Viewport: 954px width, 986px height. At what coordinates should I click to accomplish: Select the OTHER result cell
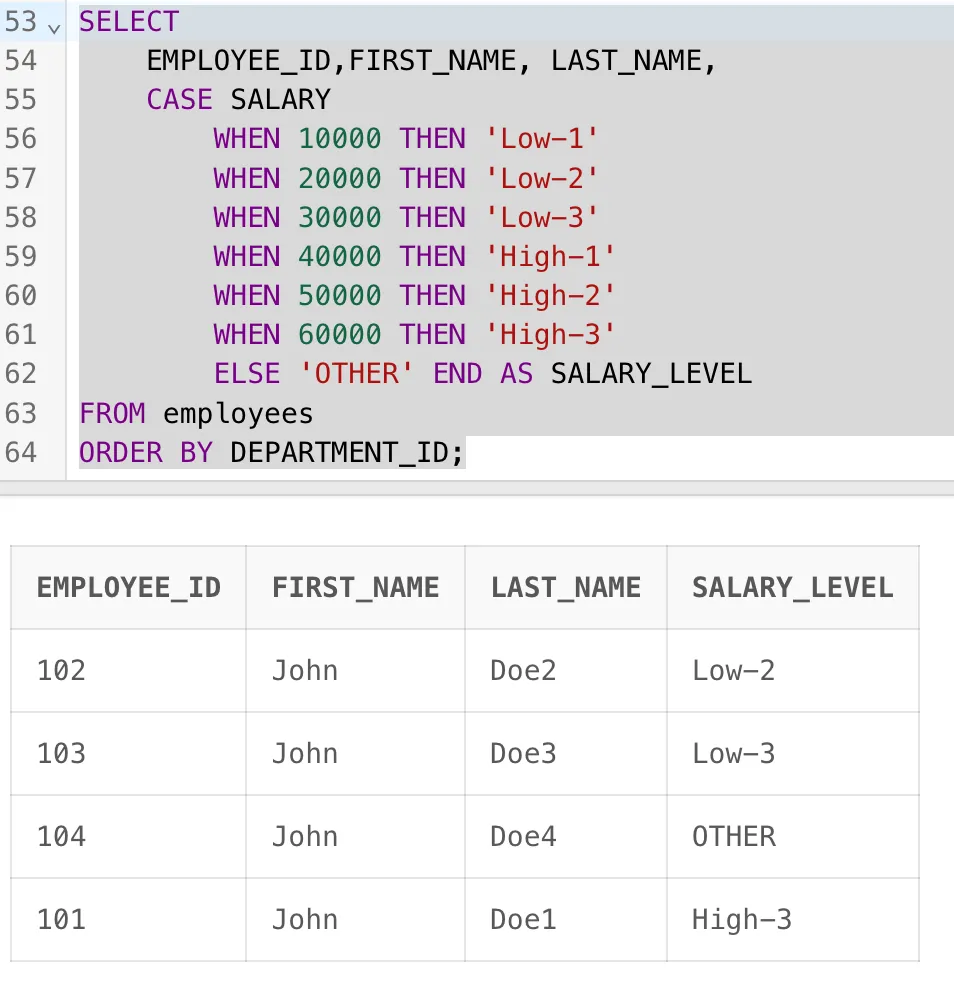793,837
